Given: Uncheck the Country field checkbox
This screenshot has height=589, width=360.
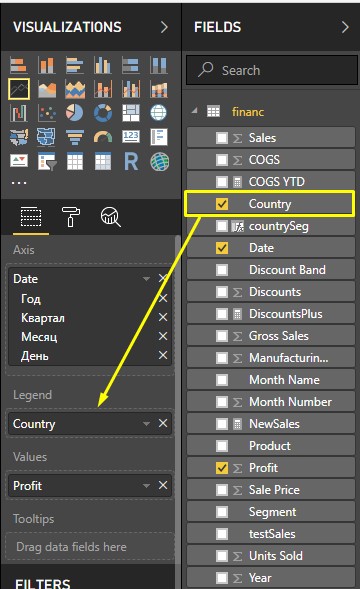Looking at the screenshot, I should click(222, 204).
